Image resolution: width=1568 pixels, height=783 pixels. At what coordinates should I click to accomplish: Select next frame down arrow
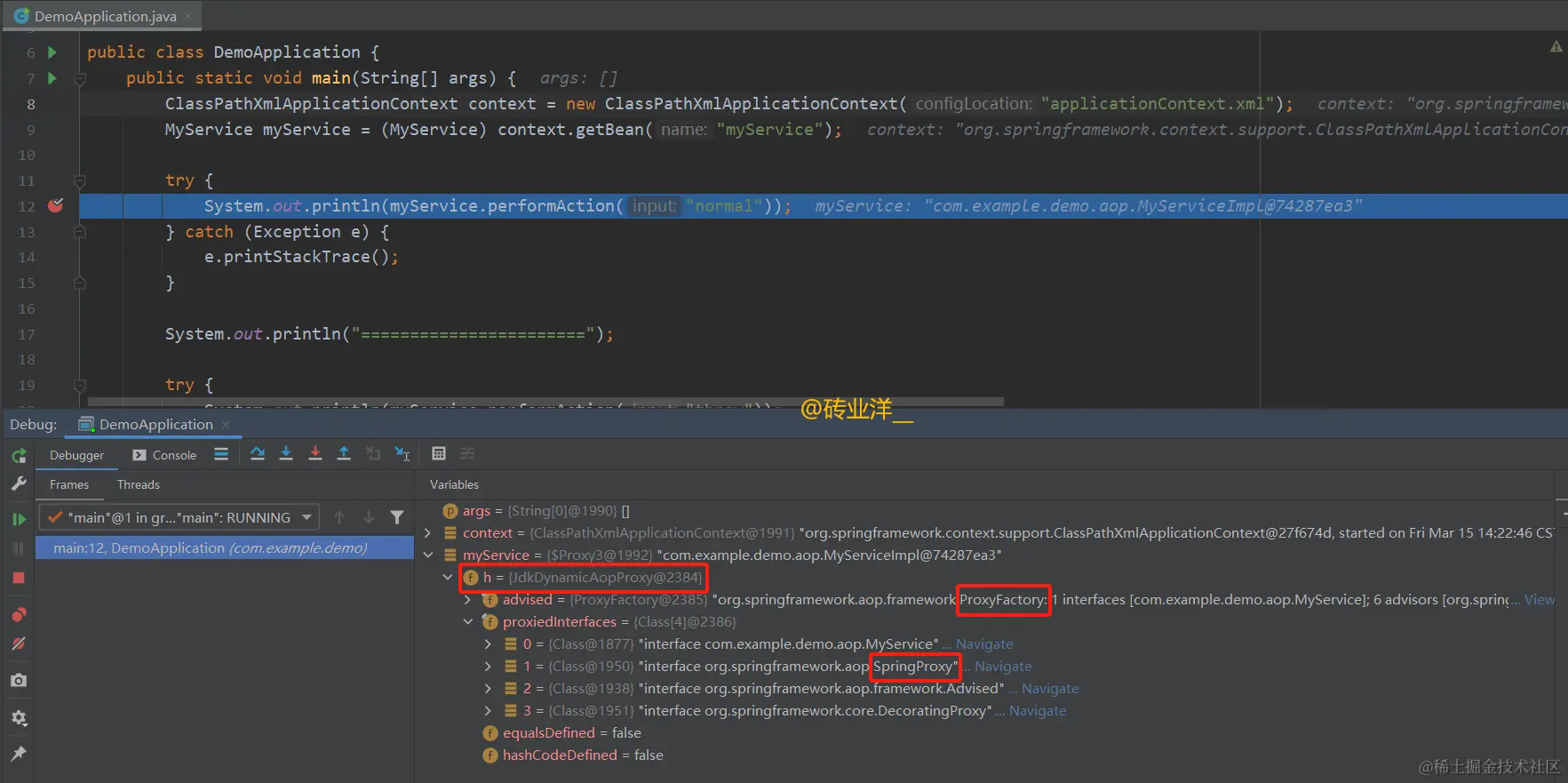[x=368, y=517]
